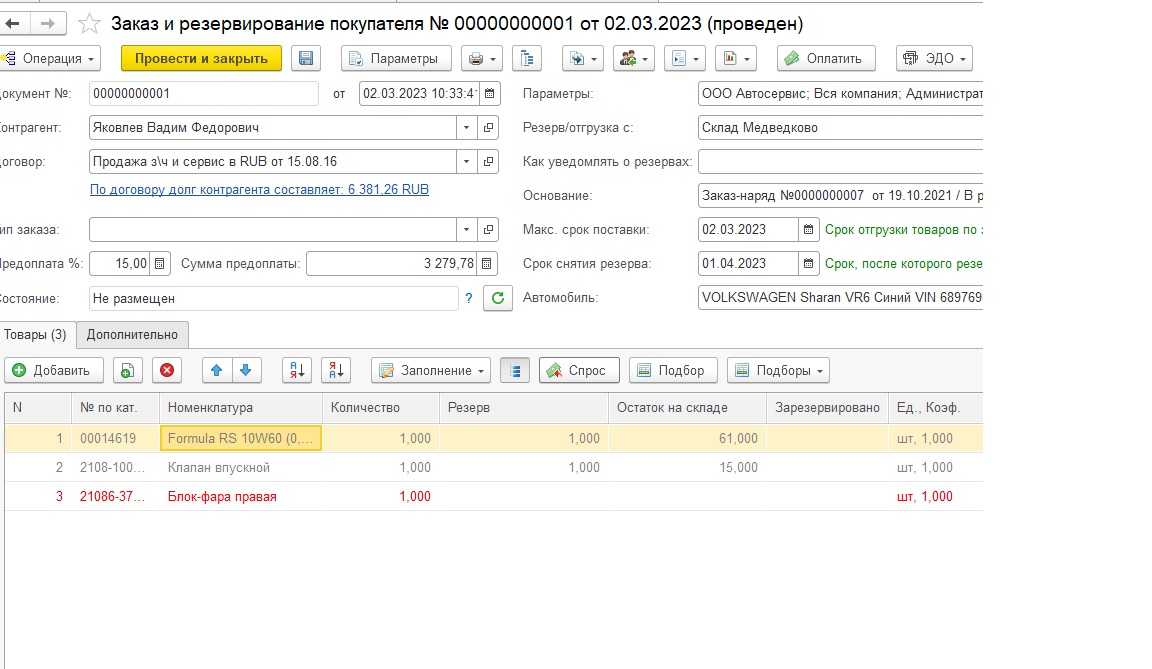Click the Как уведомлять о резервах field
The height and width of the screenshot is (669, 1152).
pyautogui.click(x=840, y=162)
